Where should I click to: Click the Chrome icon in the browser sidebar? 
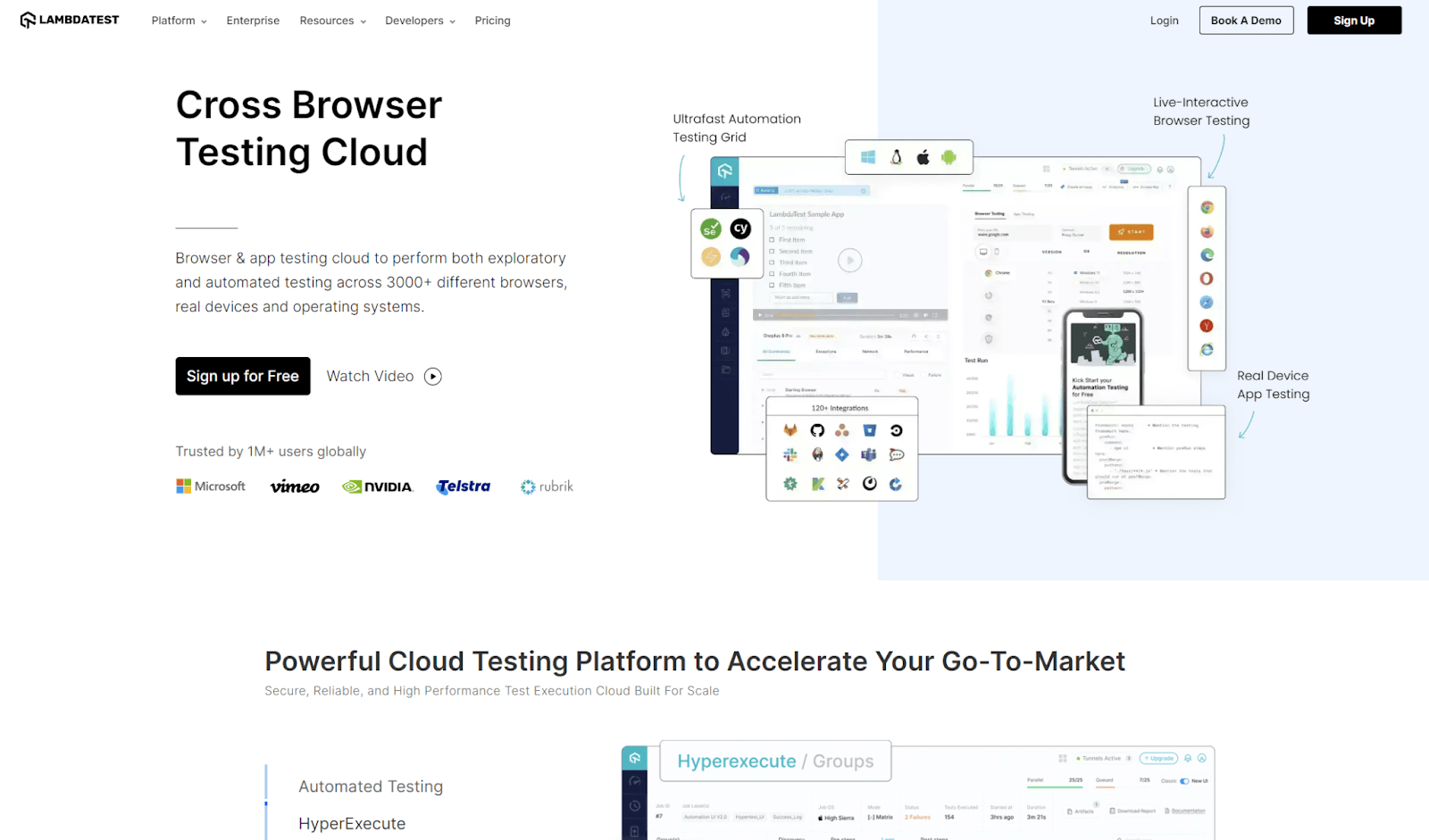(1207, 208)
